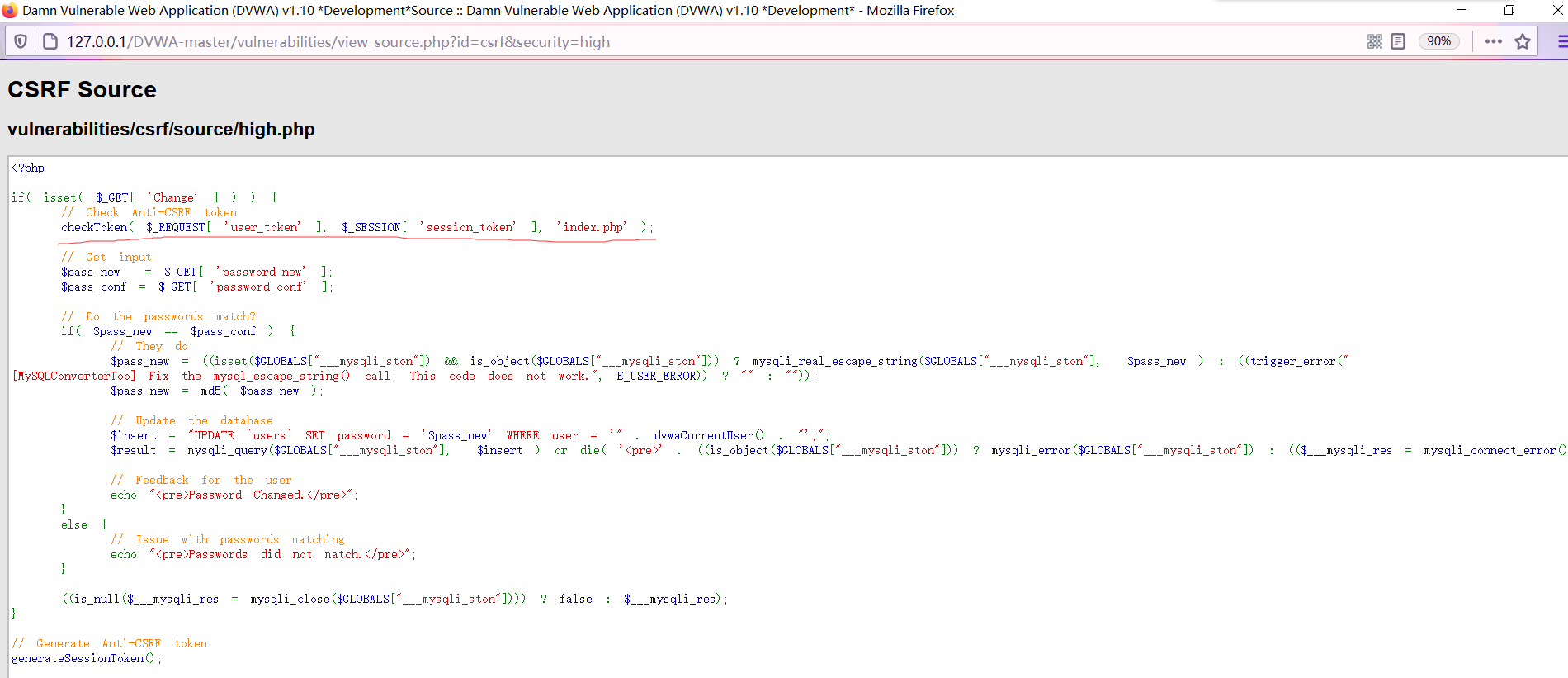
Task: Open the QR code icon in address bar
Action: (x=1375, y=41)
